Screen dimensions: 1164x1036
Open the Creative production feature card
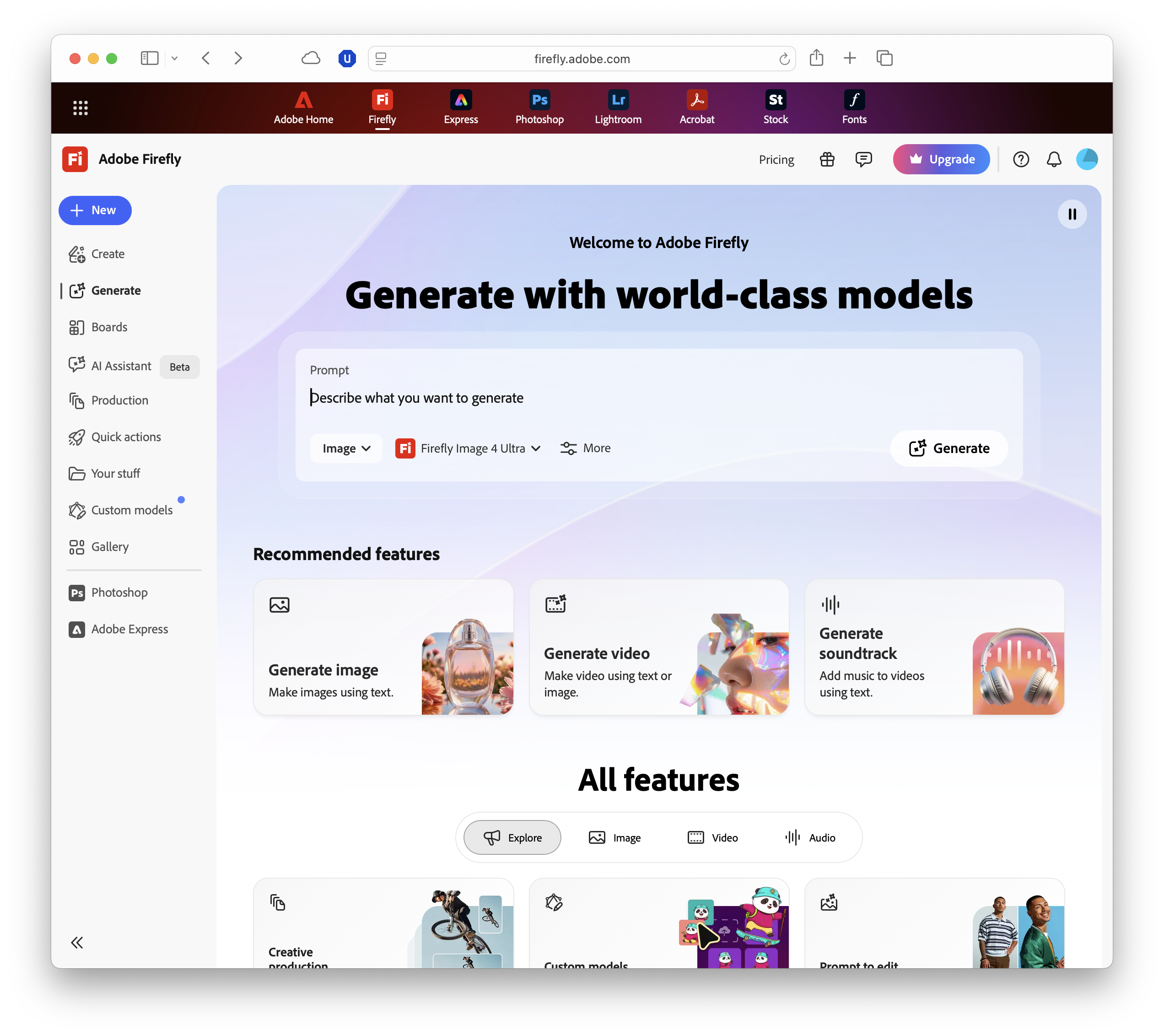point(383,923)
